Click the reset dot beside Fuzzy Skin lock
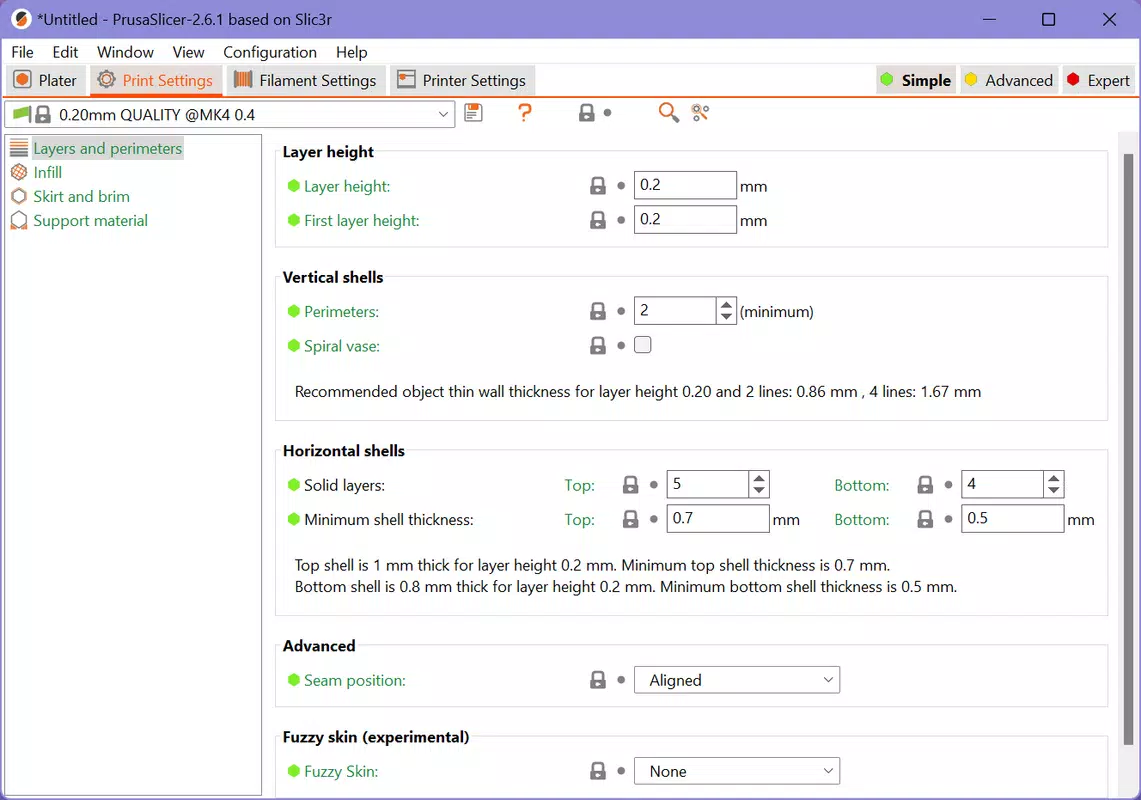 click(x=621, y=771)
